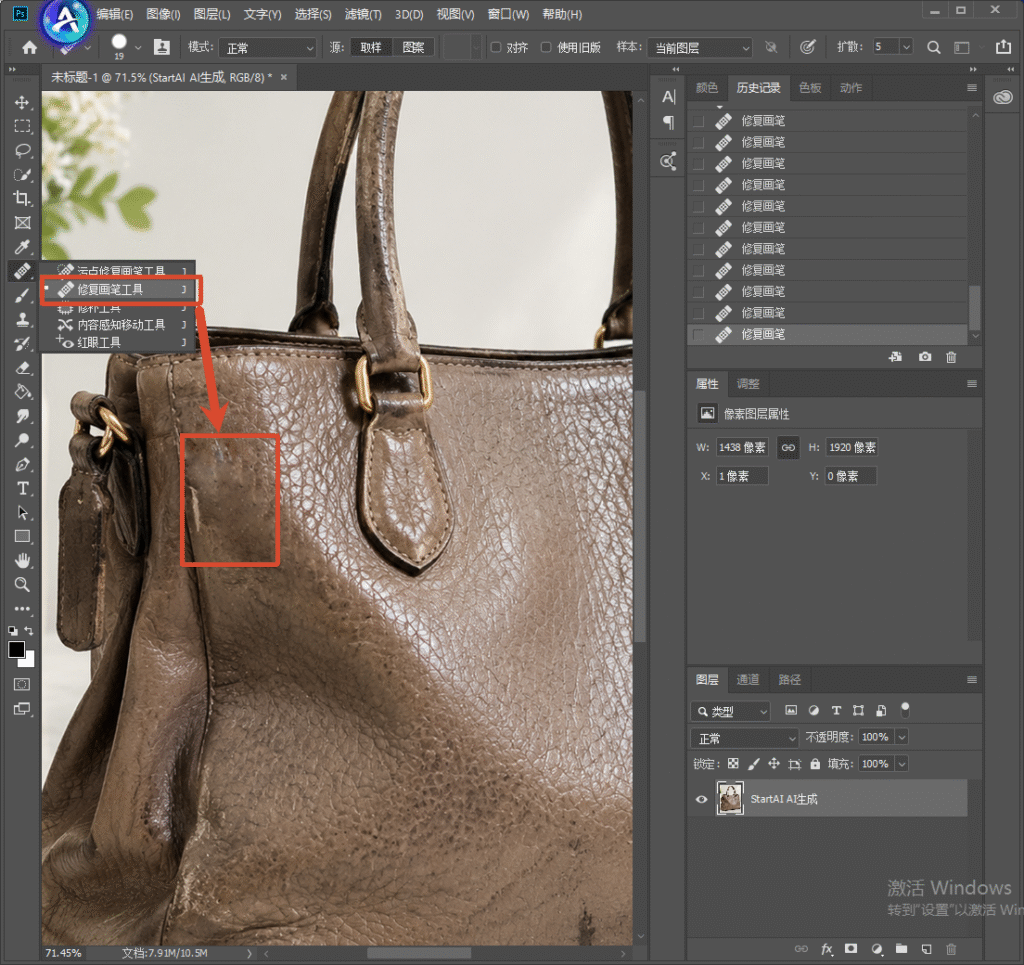Screen dimensions: 1024x965
Task: Select the Lasso tool
Action: [x=22, y=151]
